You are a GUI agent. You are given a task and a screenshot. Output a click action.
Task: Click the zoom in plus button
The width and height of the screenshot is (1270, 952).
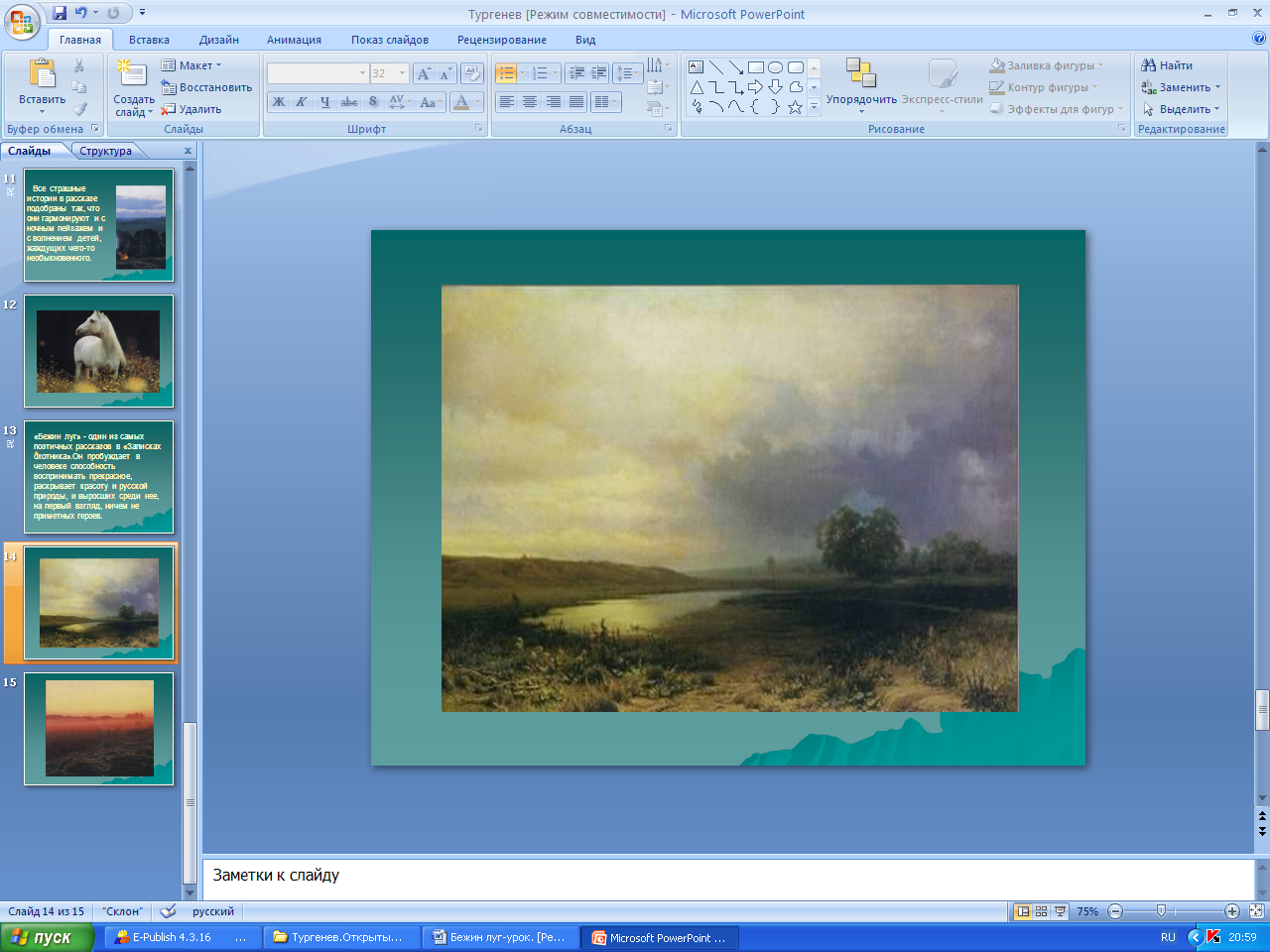point(1232,911)
